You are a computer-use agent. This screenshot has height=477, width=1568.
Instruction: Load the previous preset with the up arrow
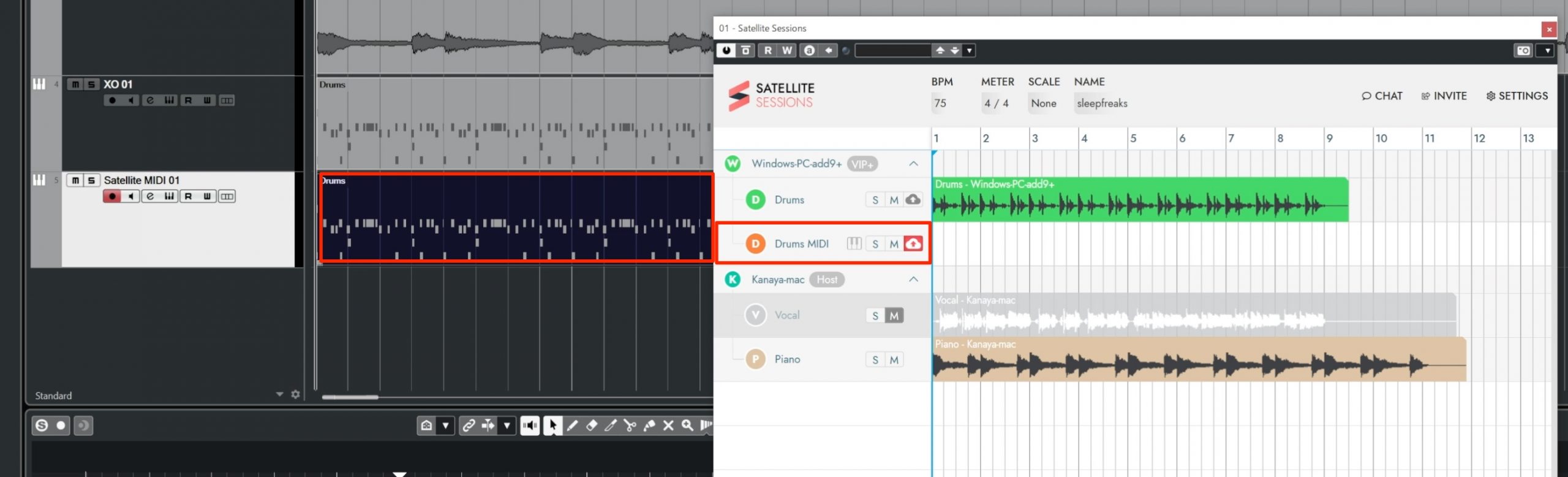[x=940, y=50]
